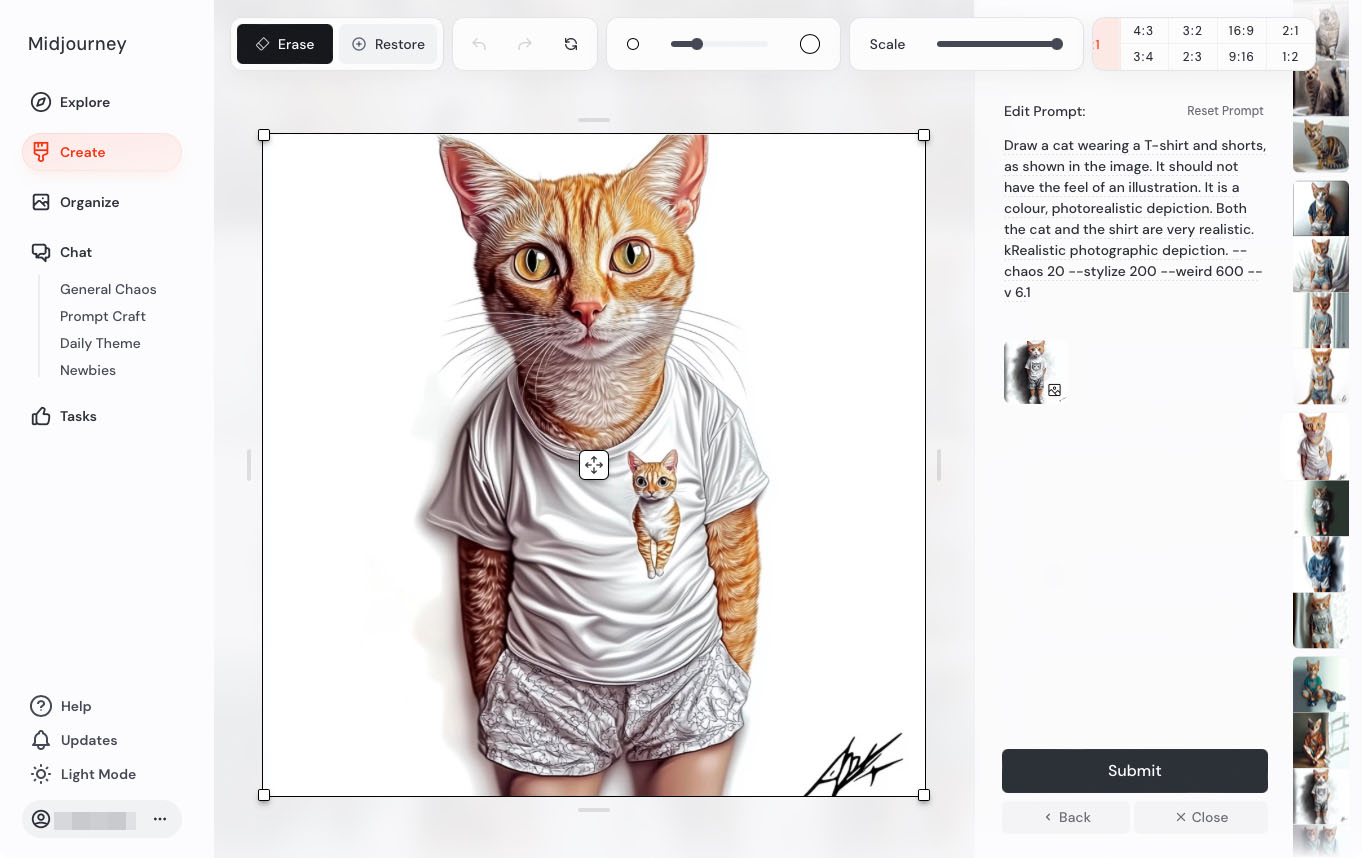This screenshot has width=1362, height=858.
Task: Click the left edge extend handle
Action: point(249,465)
